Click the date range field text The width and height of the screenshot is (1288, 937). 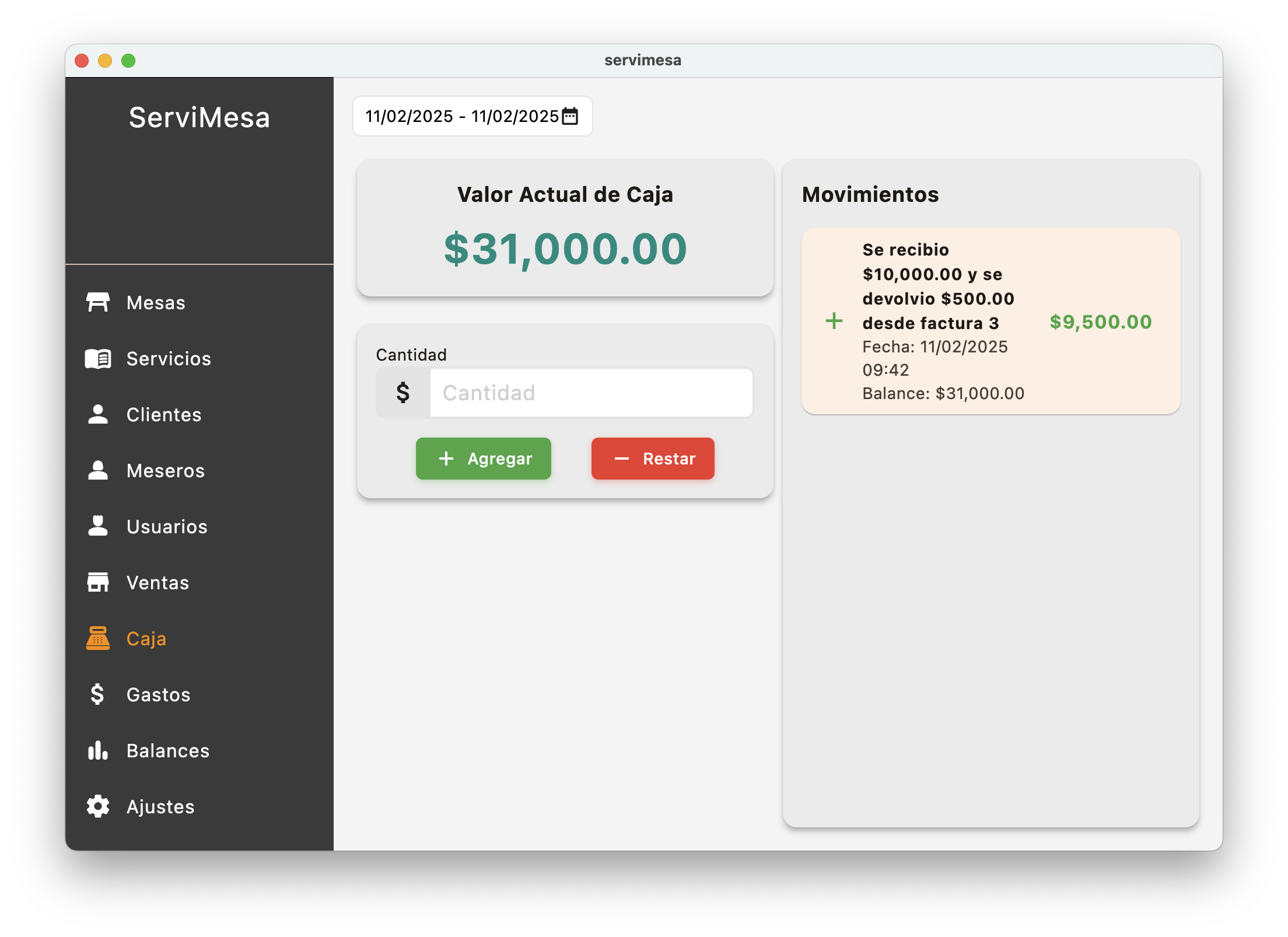pos(461,116)
